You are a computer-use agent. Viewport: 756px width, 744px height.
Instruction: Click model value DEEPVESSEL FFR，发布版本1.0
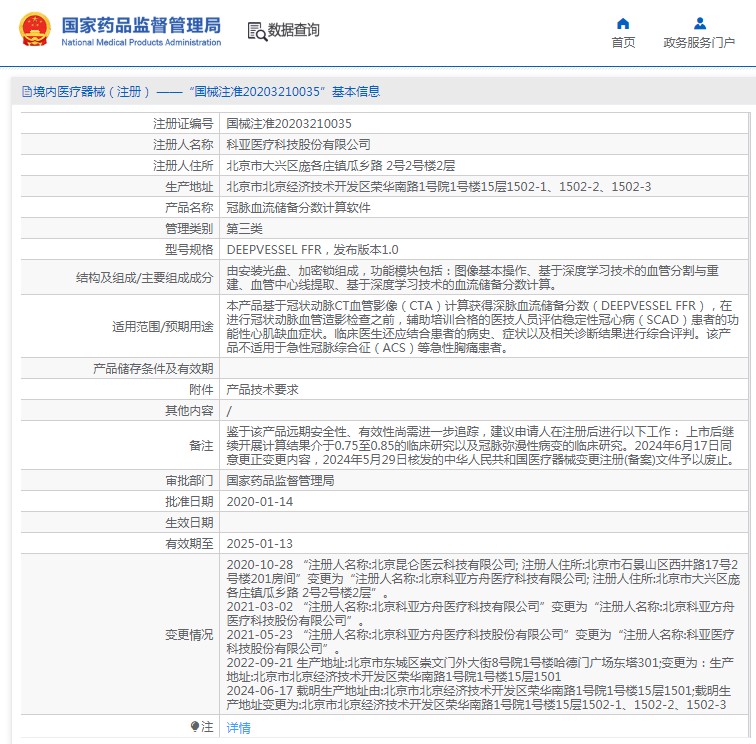pos(312,250)
